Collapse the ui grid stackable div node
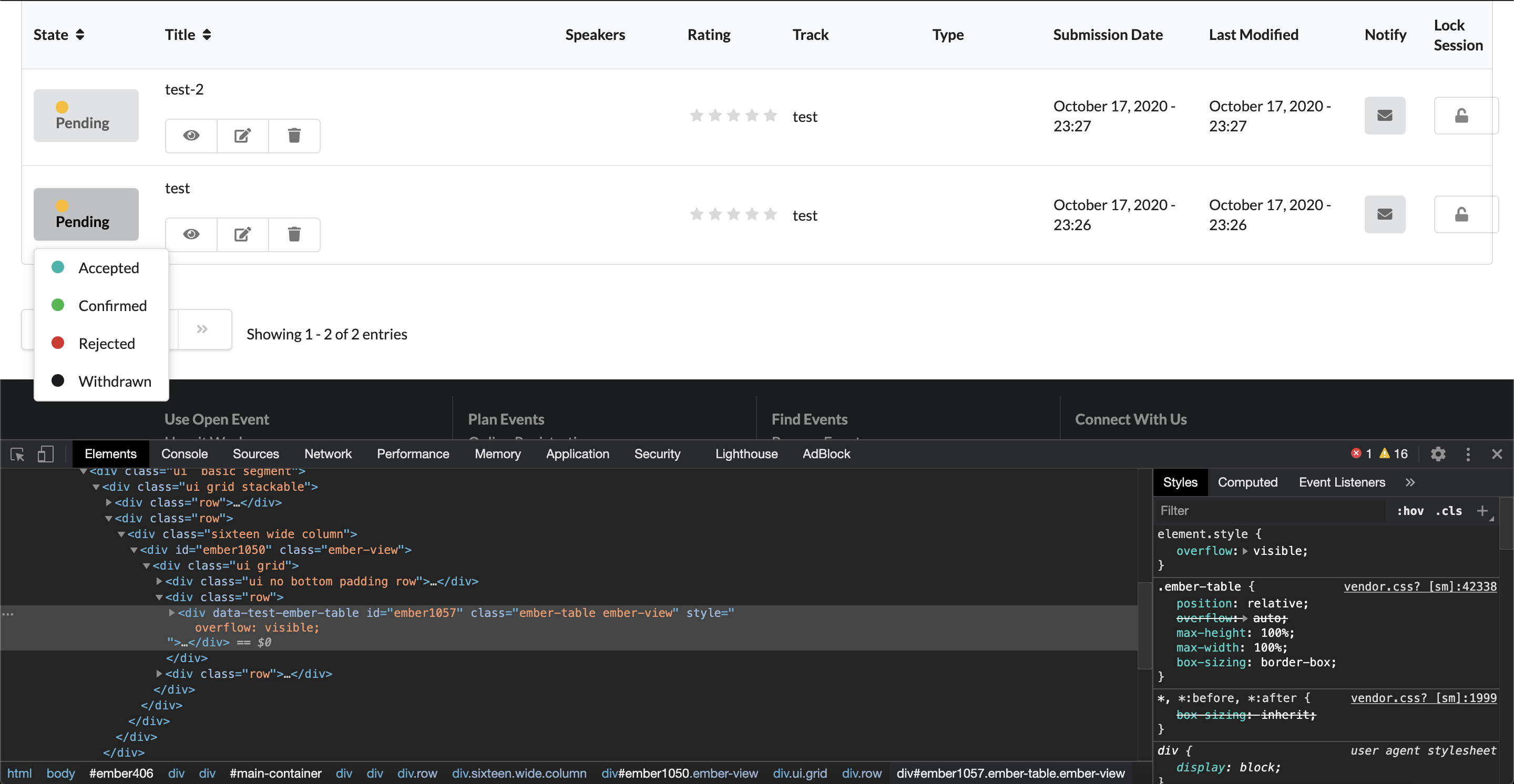The height and width of the screenshot is (784, 1514). [x=96, y=487]
